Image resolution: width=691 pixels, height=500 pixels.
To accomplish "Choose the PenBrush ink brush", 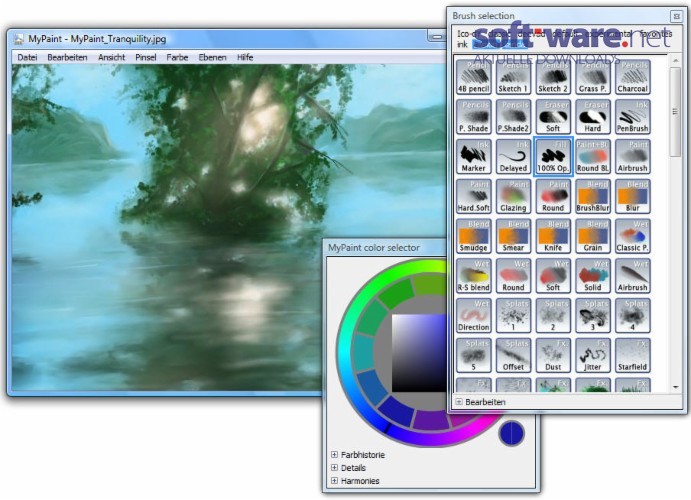I will point(632,116).
